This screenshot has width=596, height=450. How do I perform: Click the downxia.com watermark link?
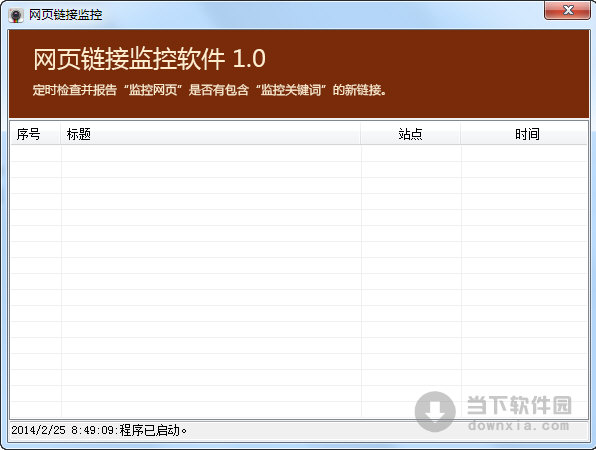pos(519,425)
